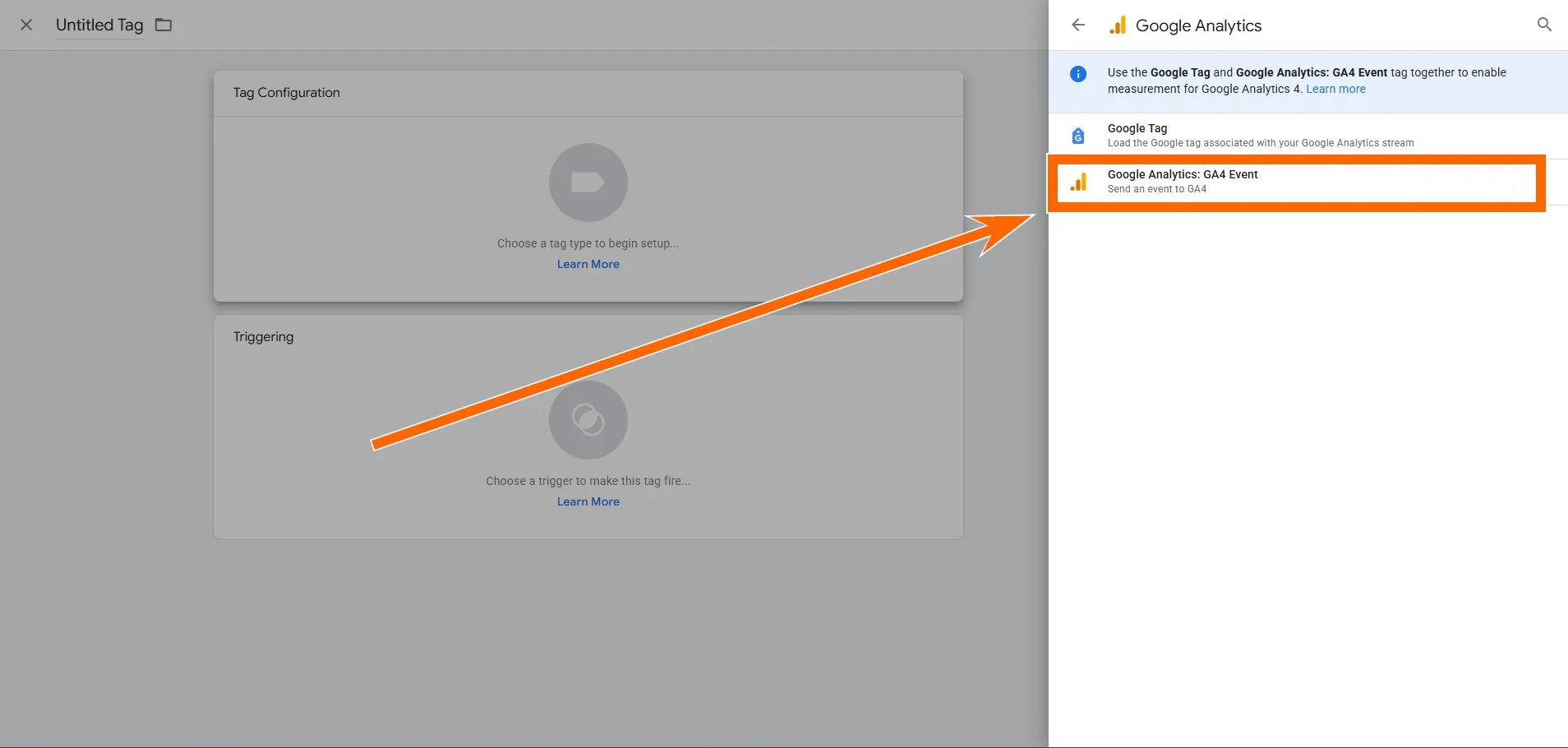Open Learn more link in info banner
Viewport: 1568px width, 748px height.
(1335, 89)
